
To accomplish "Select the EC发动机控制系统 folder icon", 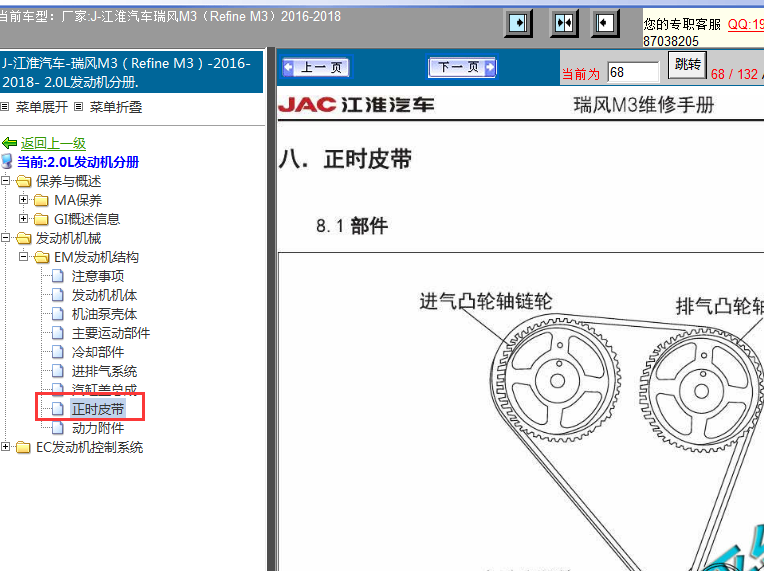I will click(x=23, y=448).
